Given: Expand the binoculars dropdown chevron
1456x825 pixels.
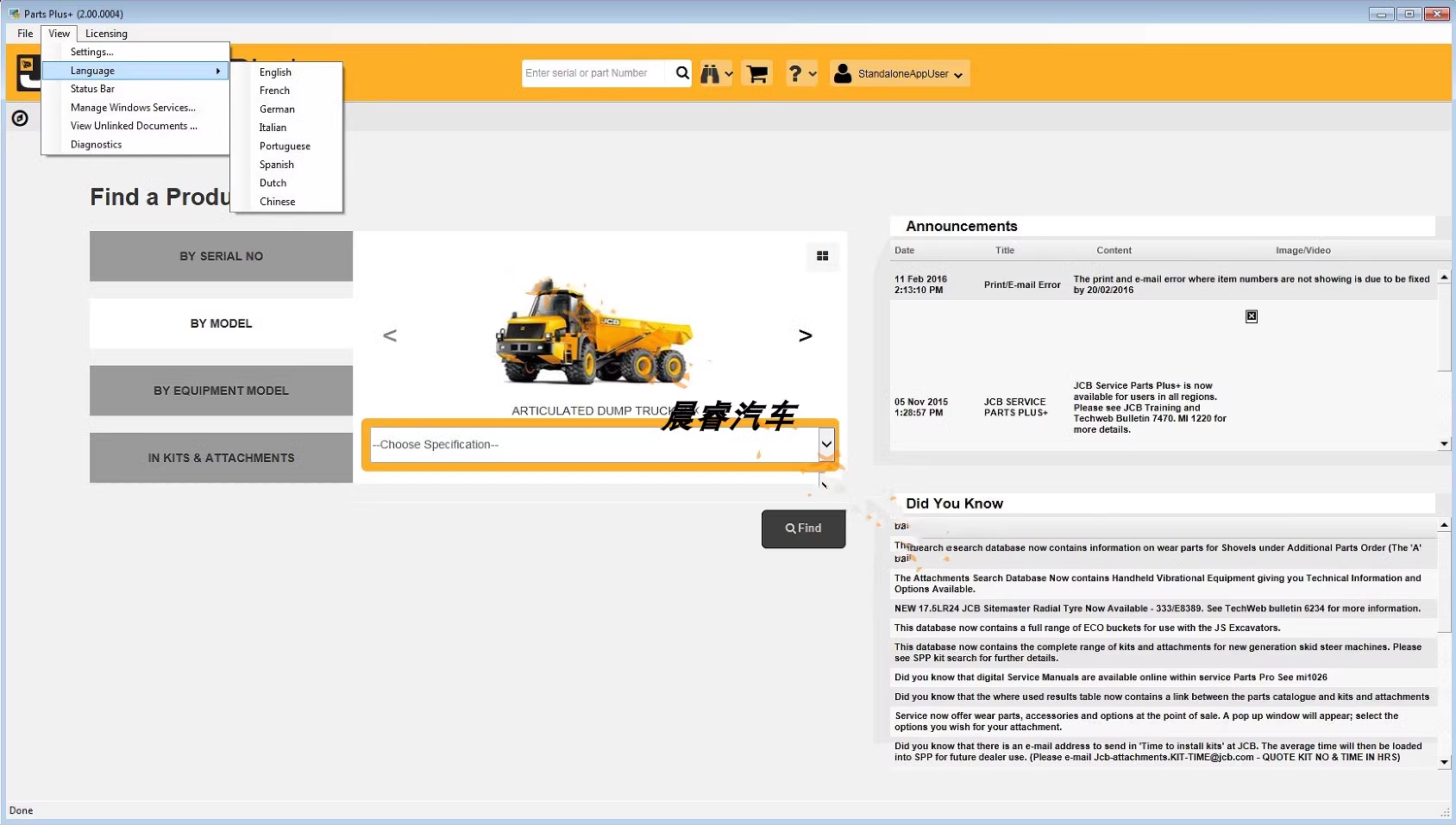Looking at the screenshot, I should point(729,74).
